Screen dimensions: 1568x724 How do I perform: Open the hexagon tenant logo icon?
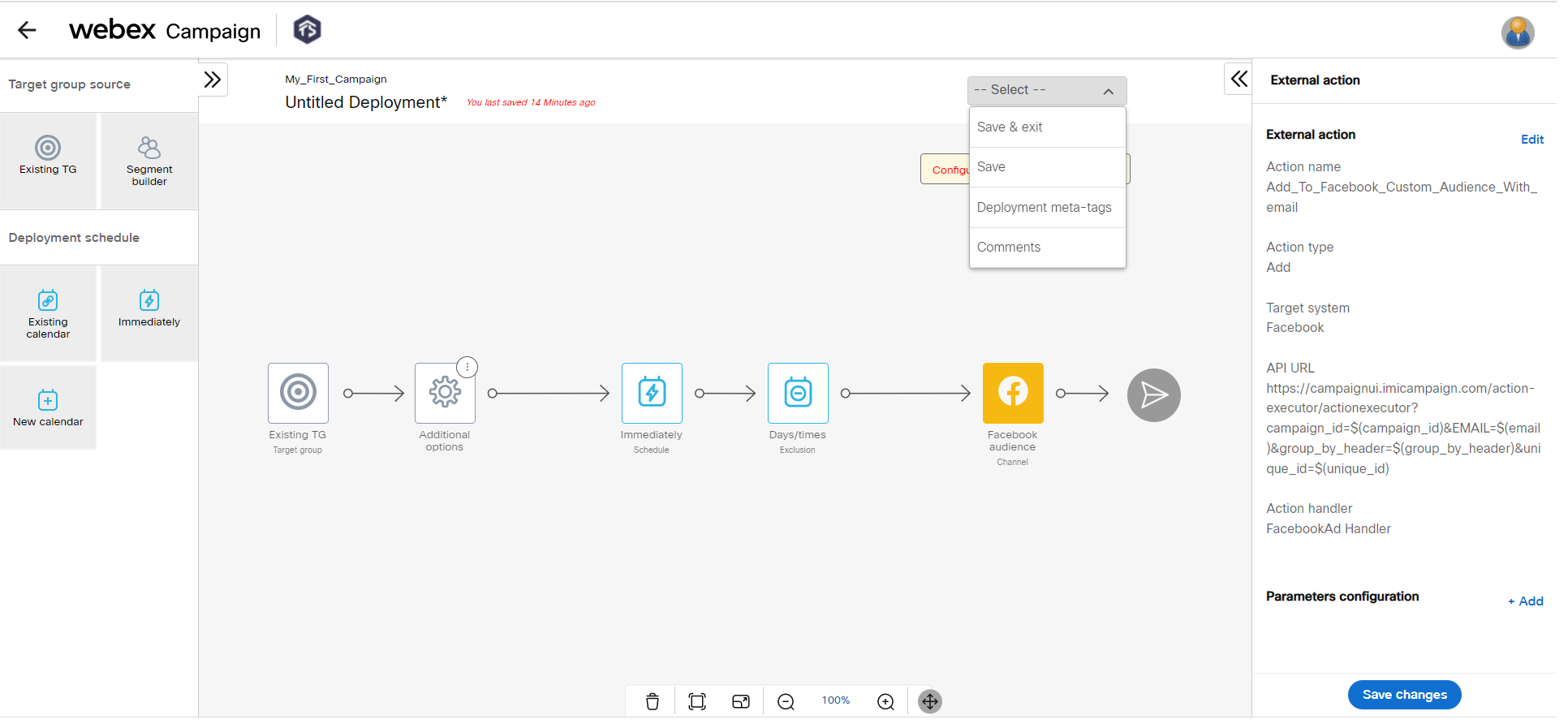[x=307, y=30]
